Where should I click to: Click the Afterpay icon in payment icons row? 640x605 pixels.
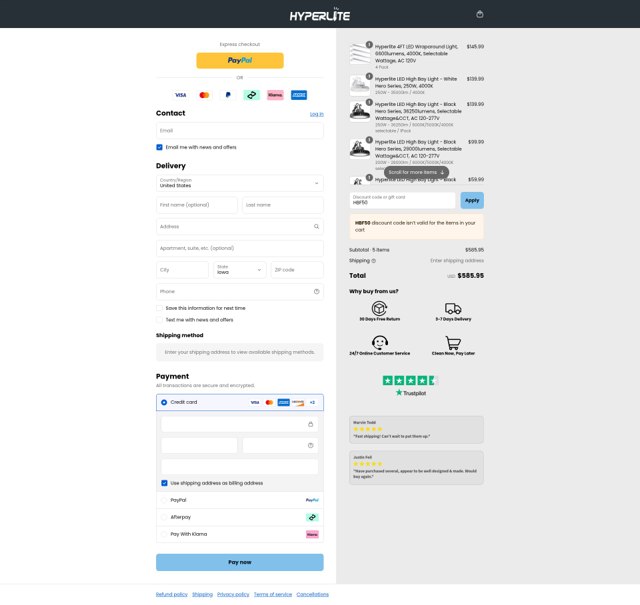click(x=251, y=95)
